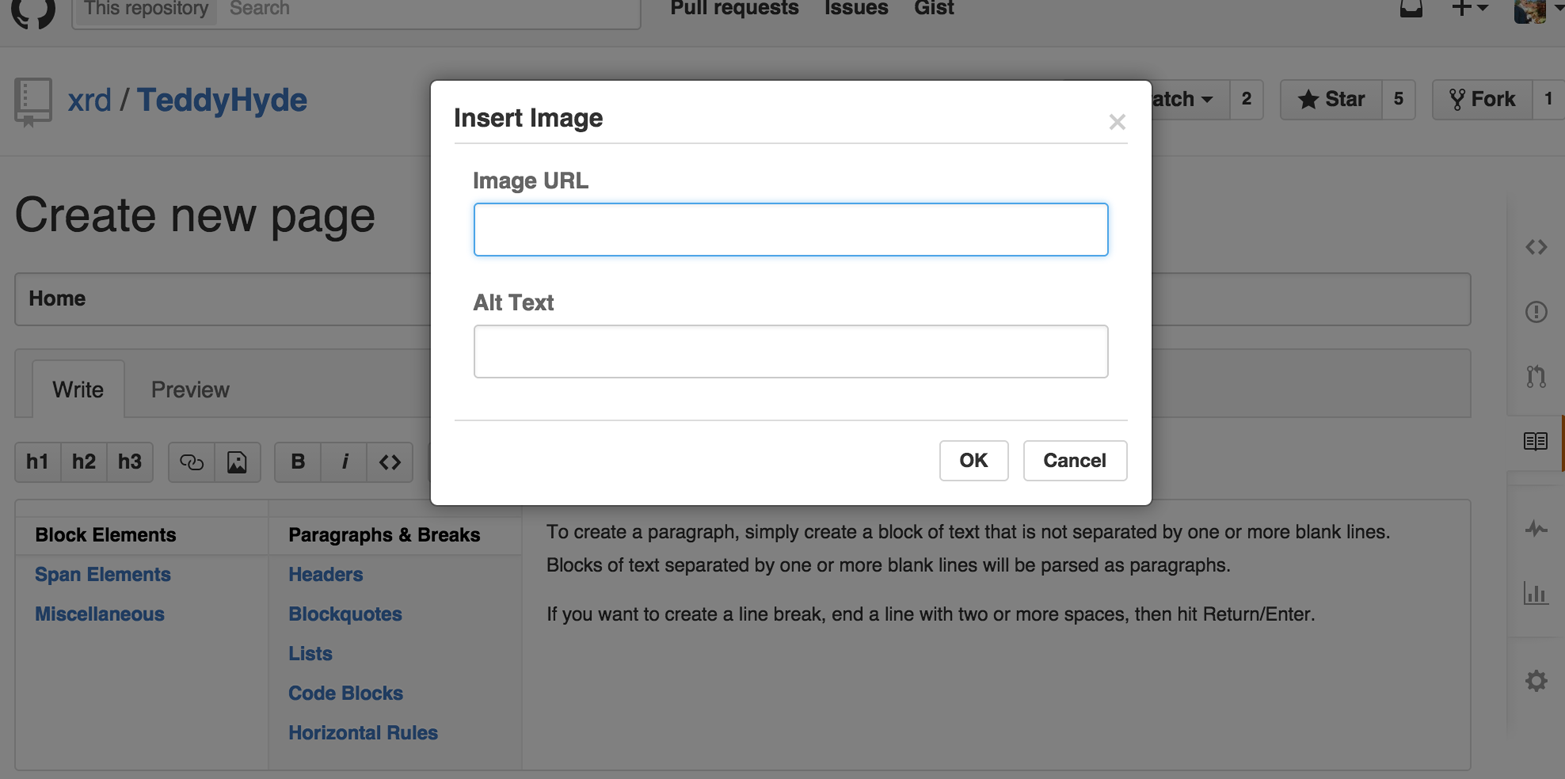Open the Pulse activity sidebar icon
Image resolution: width=1565 pixels, height=779 pixels.
tap(1536, 529)
